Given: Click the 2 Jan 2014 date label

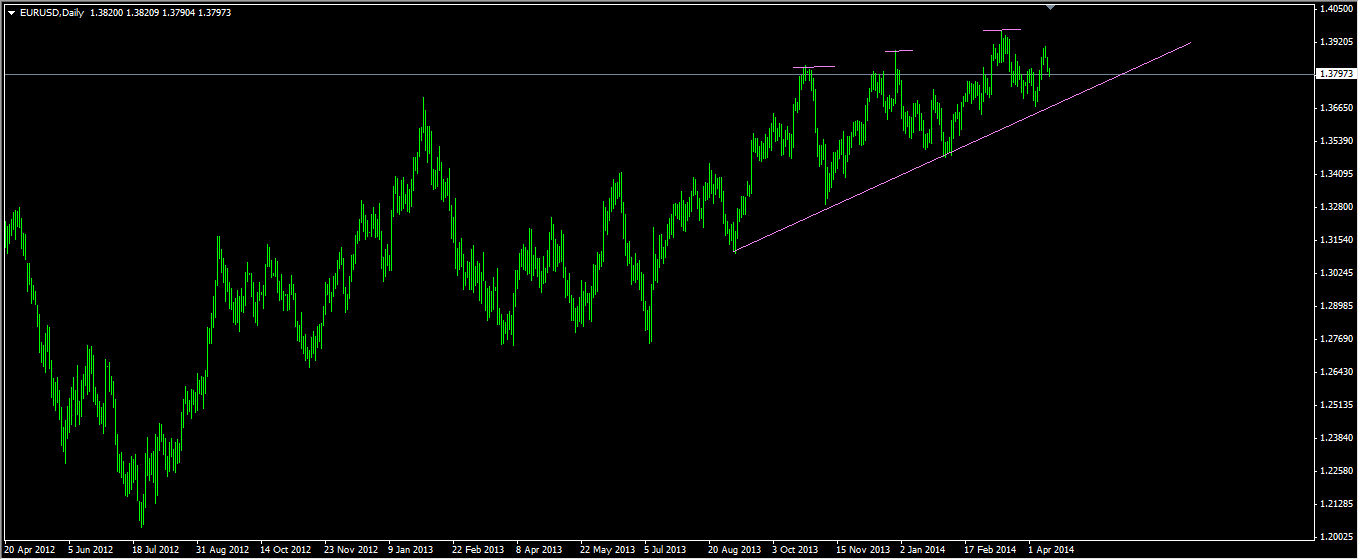Looking at the screenshot, I should [x=922, y=550].
